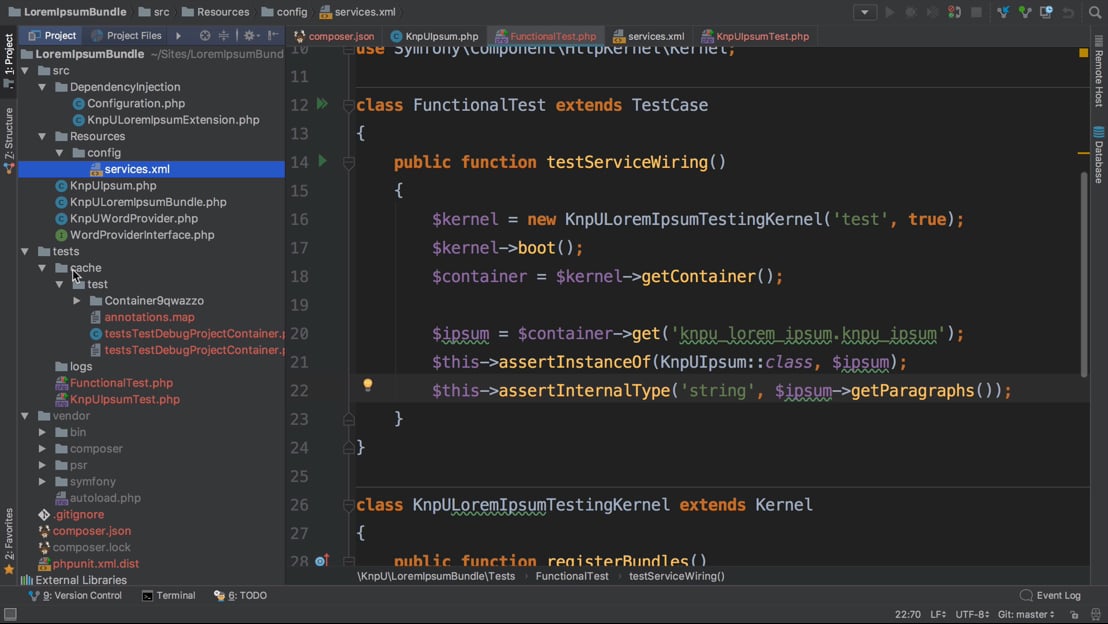
Task: Open Show History clock icon in the toolbar
Action: pyautogui.click(x=1047, y=12)
